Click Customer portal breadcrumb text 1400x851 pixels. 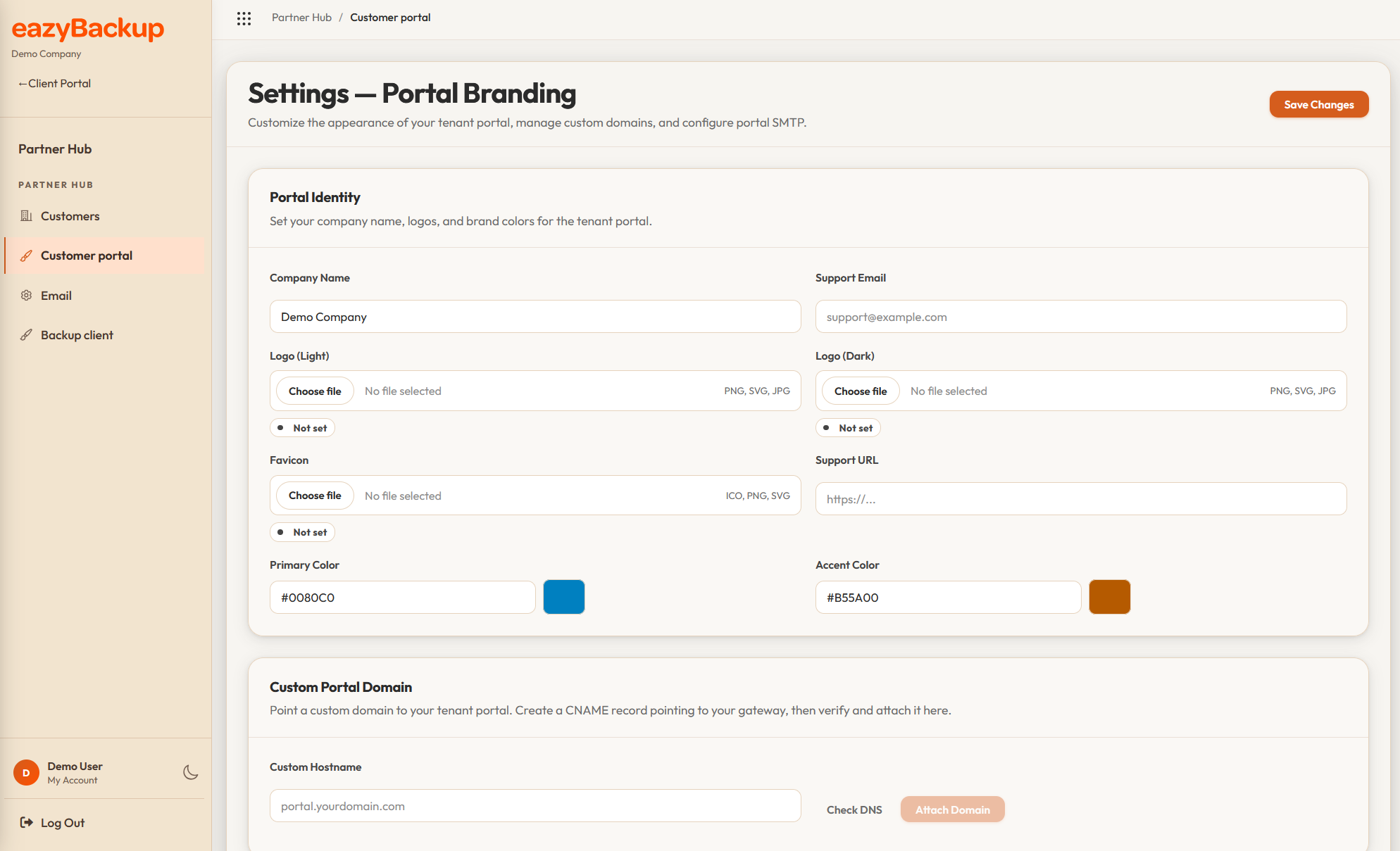tap(390, 18)
